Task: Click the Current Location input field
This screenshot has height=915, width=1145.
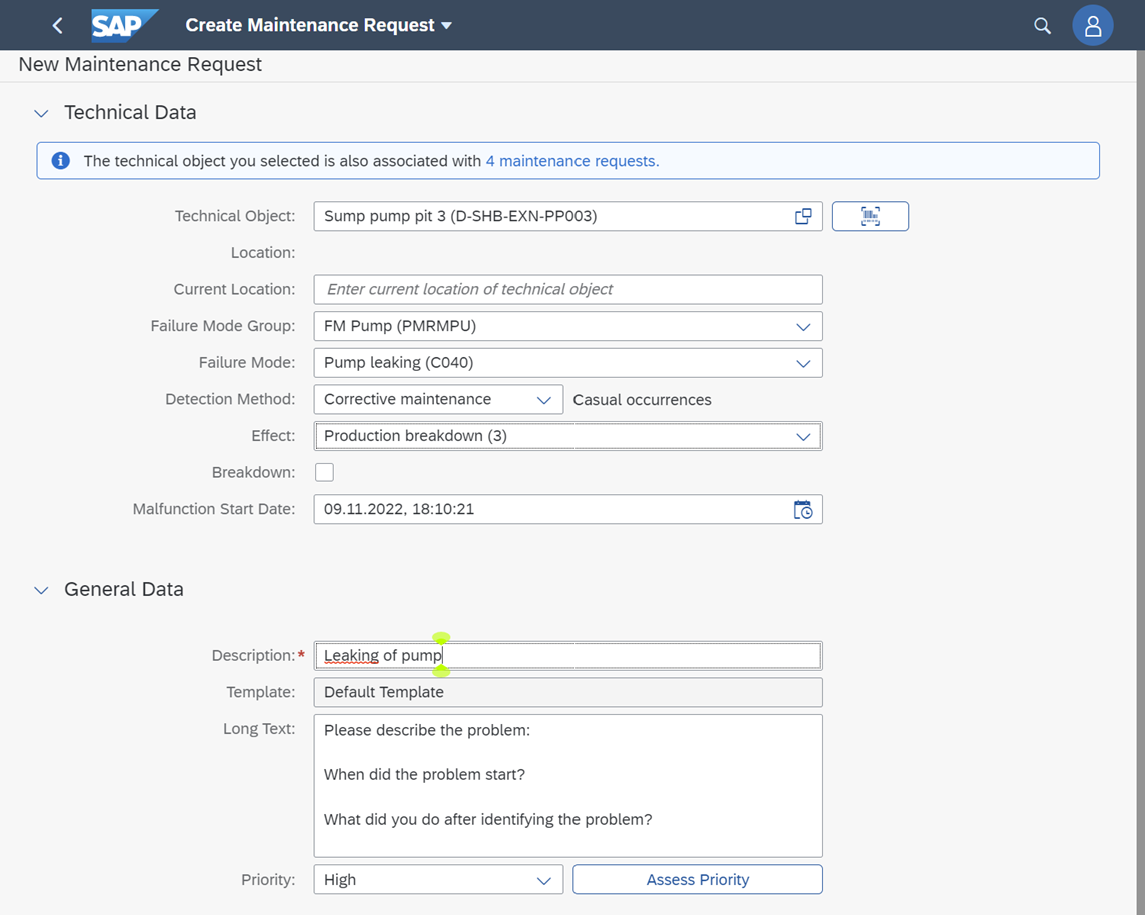Action: 568,289
